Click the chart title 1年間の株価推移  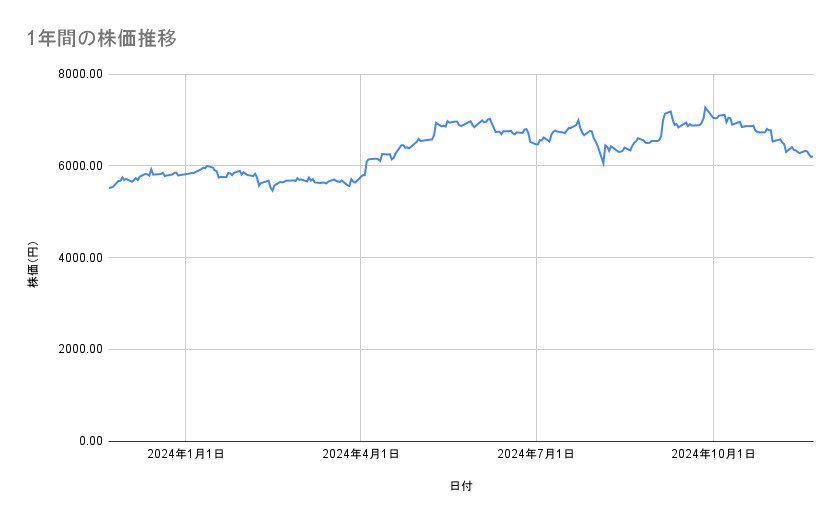pyautogui.click(x=103, y=39)
